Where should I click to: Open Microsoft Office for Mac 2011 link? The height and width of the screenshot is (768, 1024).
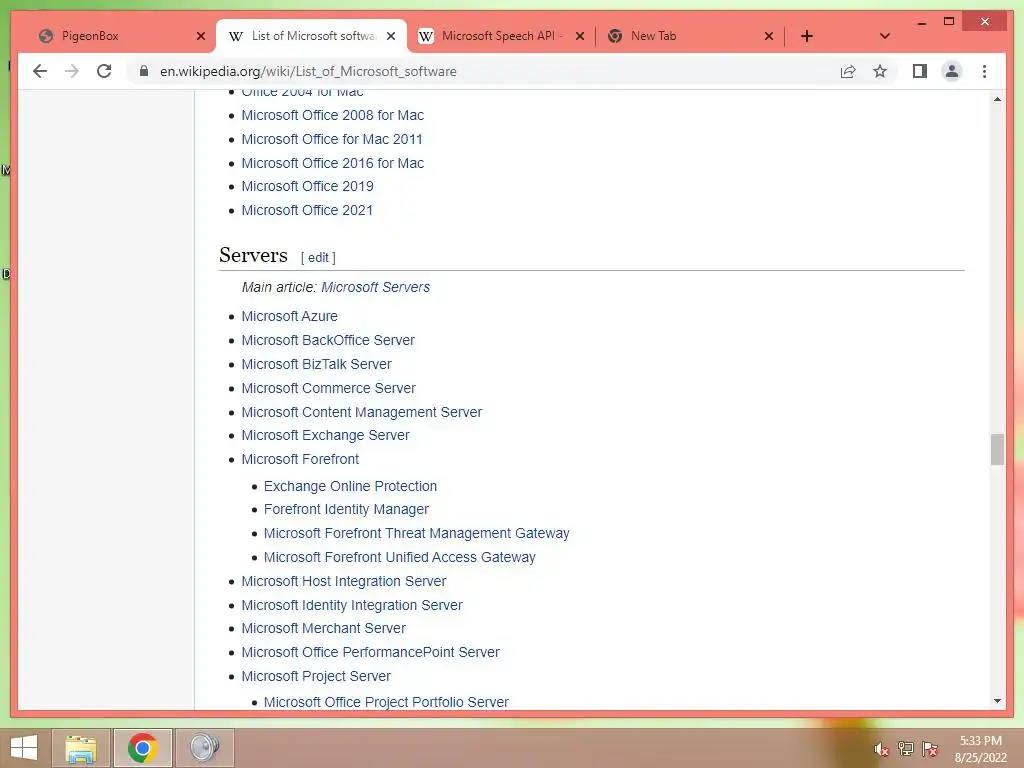pyautogui.click(x=332, y=139)
